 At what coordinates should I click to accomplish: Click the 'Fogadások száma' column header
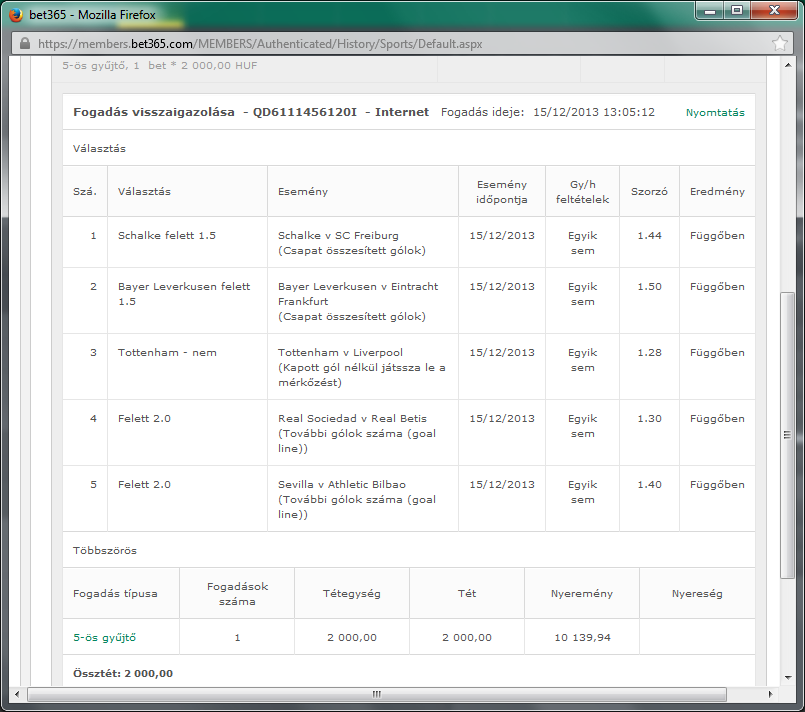click(237, 594)
